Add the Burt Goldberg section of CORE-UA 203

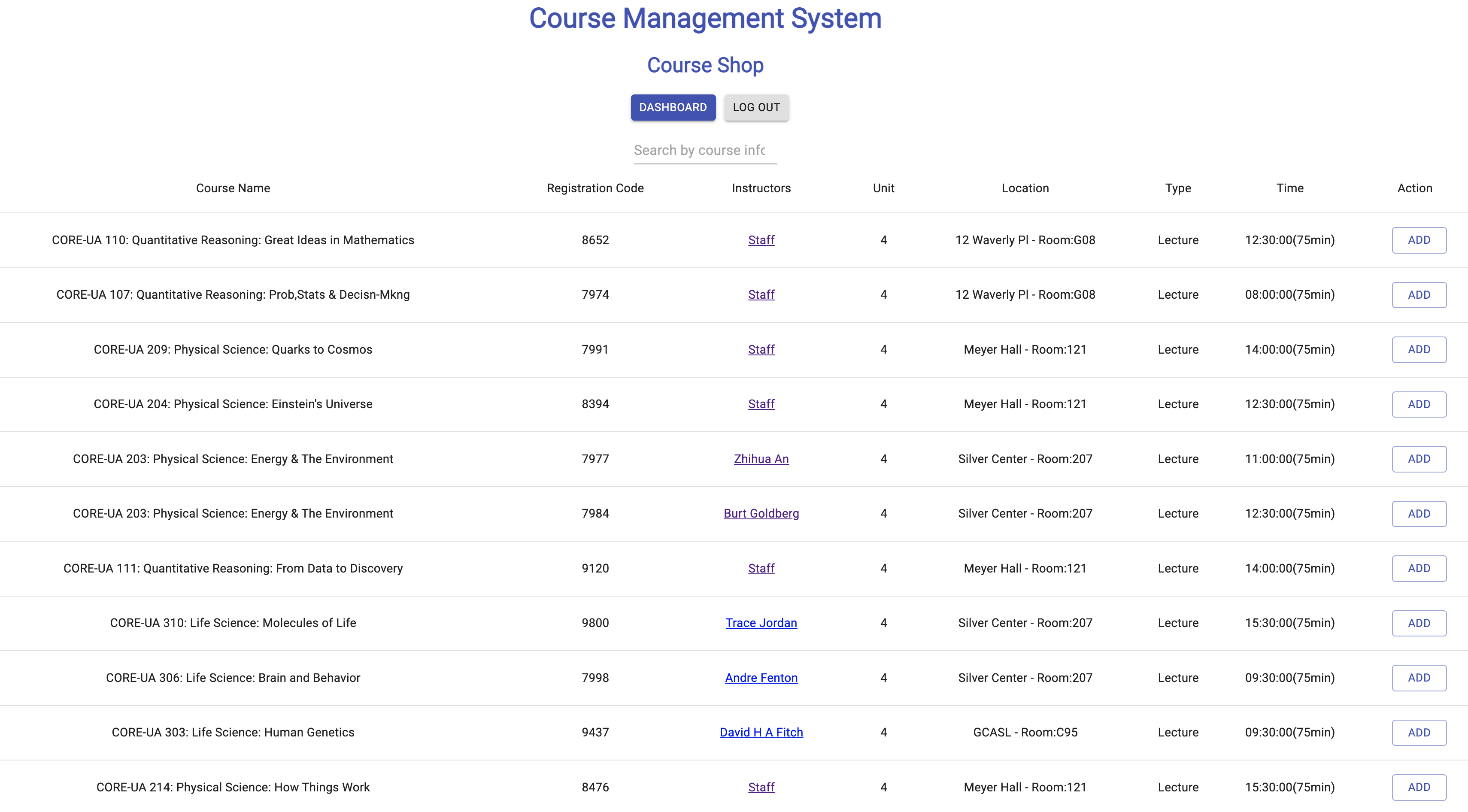coord(1418,513)
